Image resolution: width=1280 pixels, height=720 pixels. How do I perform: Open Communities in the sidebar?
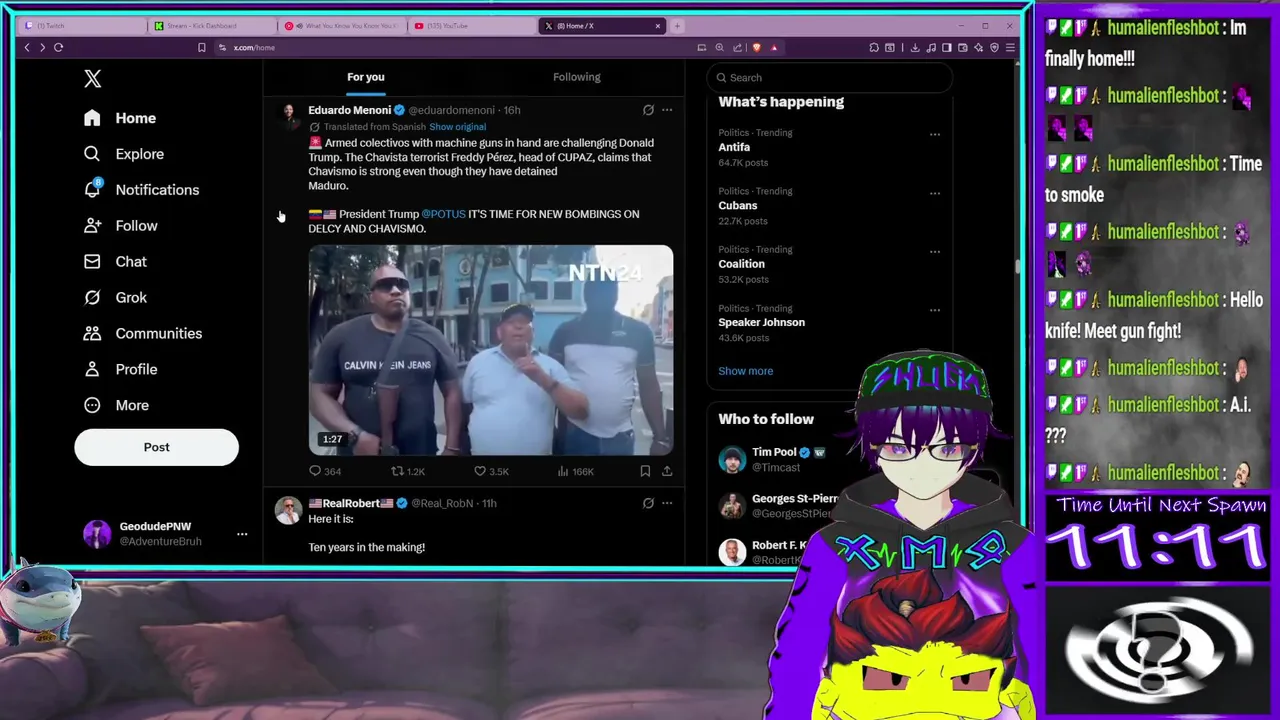143,334
